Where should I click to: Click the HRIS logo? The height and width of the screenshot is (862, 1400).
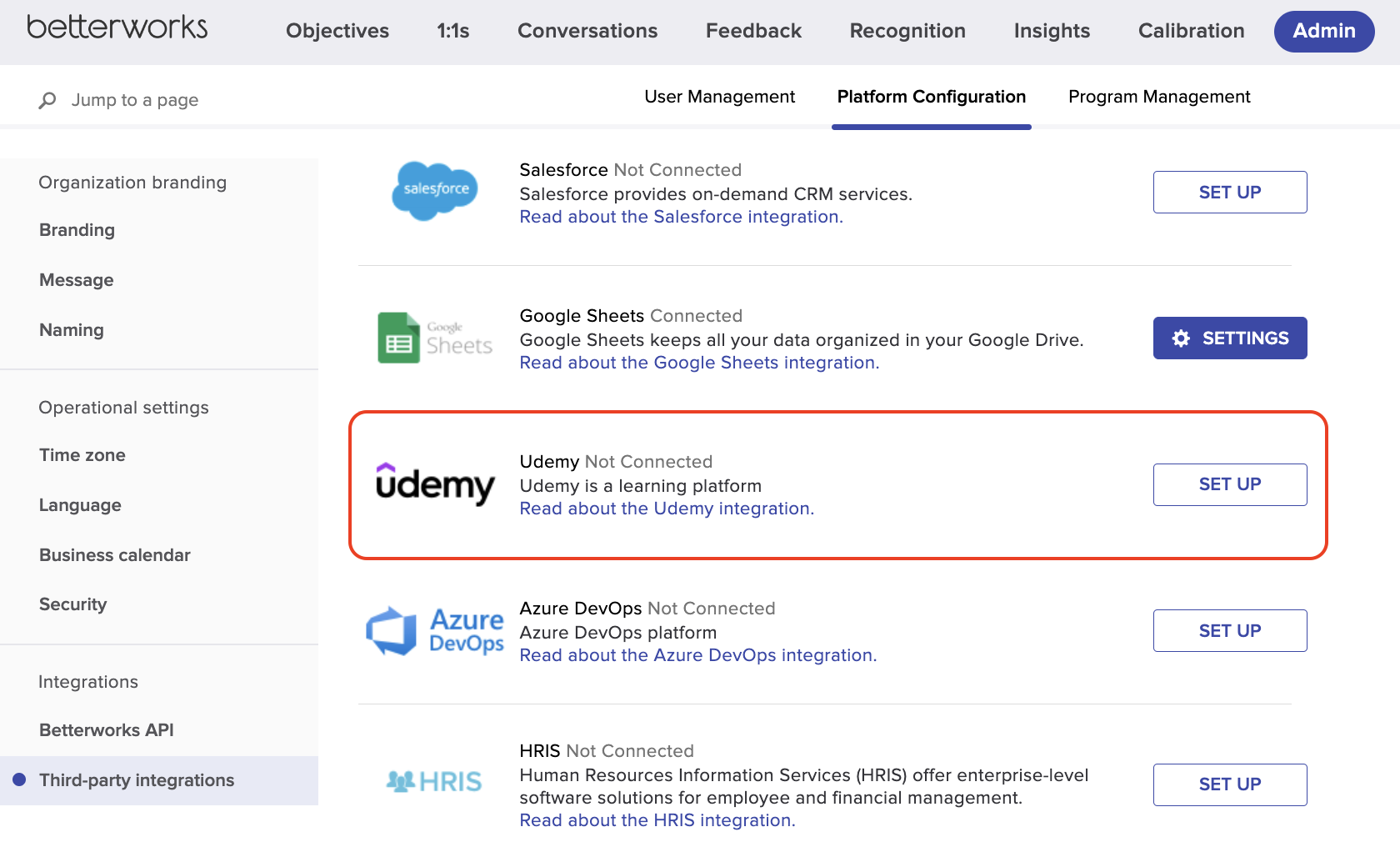click(434, 781)
